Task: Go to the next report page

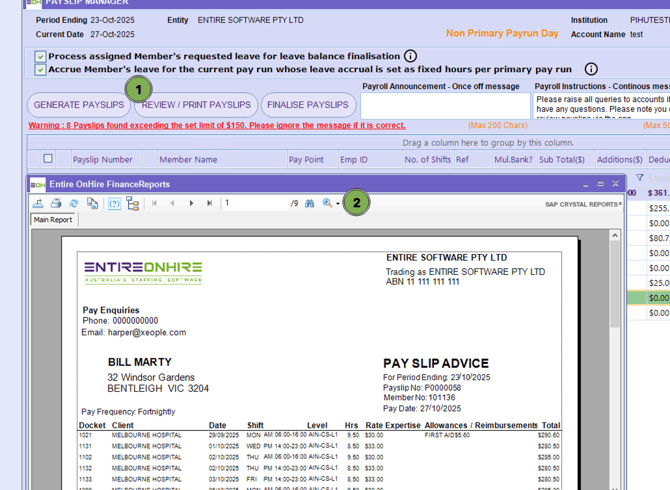Action: pyautogui.click(x=191, y=203)
